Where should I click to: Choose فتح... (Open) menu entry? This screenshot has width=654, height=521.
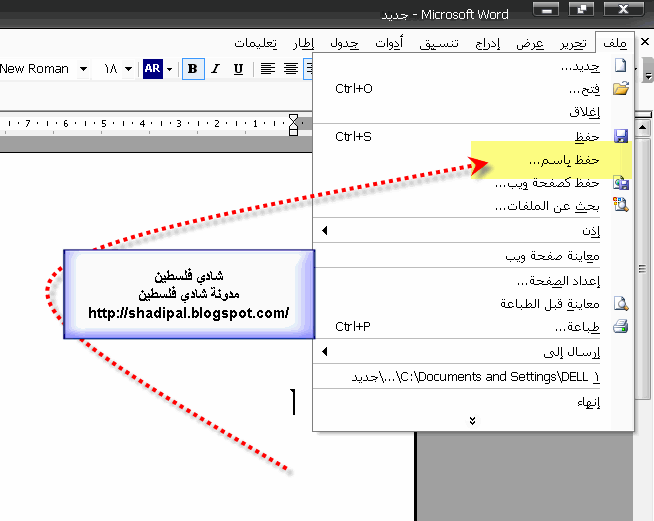coord(473,89)
